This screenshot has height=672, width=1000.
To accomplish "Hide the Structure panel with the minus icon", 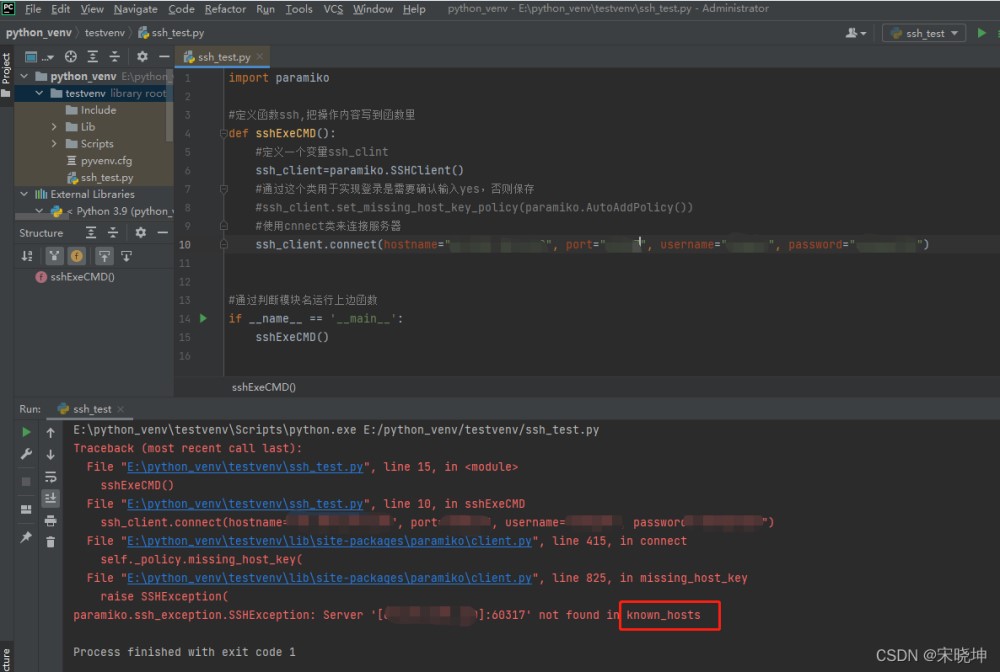I will click(163, 233).
